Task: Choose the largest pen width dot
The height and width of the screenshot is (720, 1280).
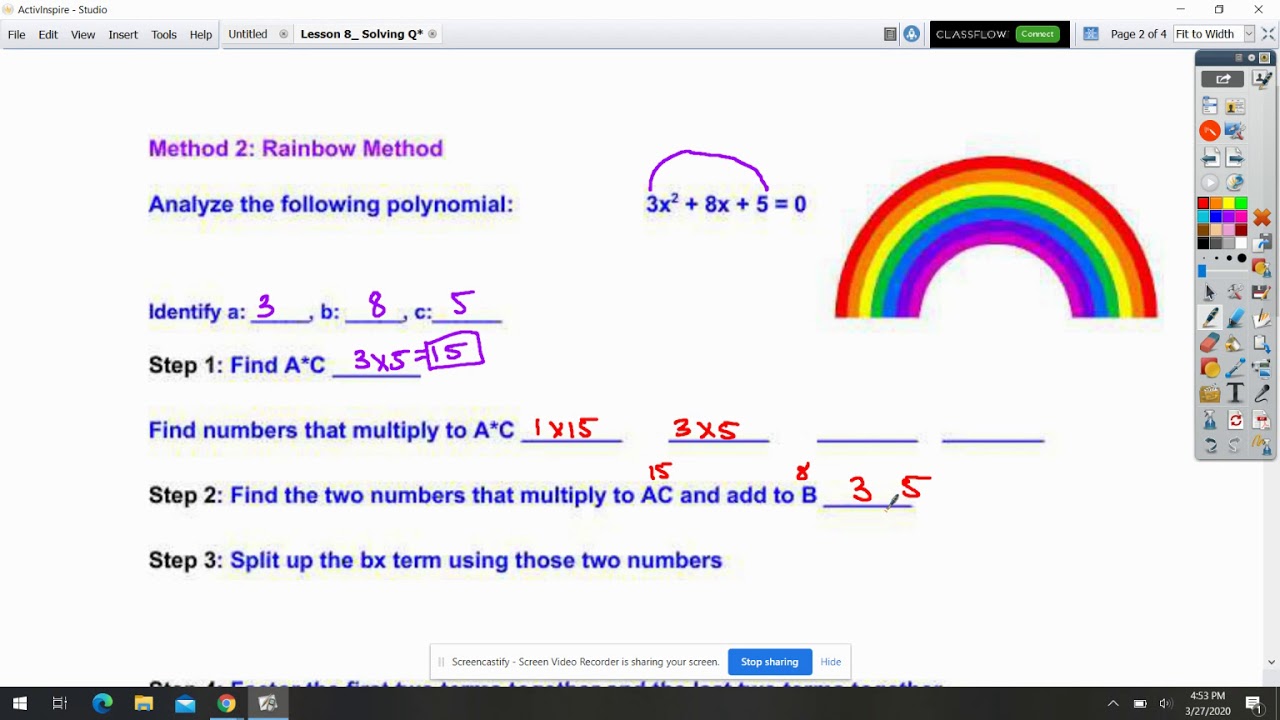Action: (x=1242, y=258)
